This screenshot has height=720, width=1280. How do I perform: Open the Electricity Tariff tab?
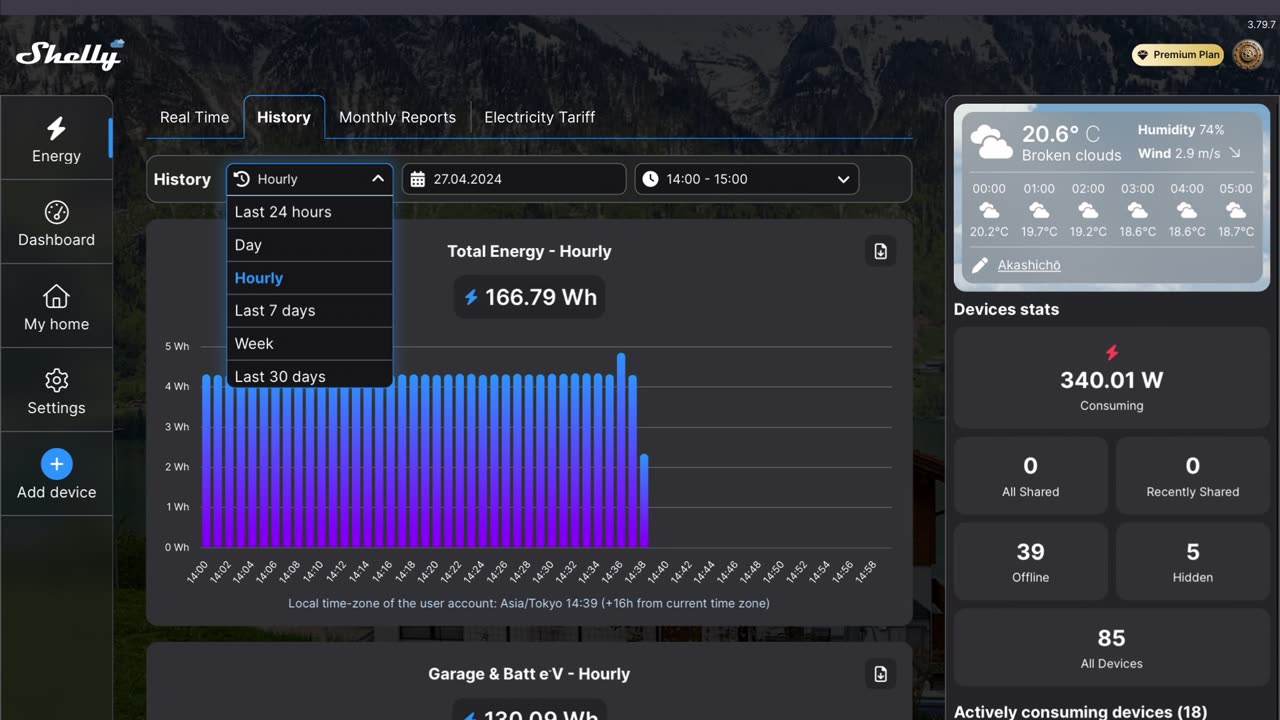click(540, 117)
